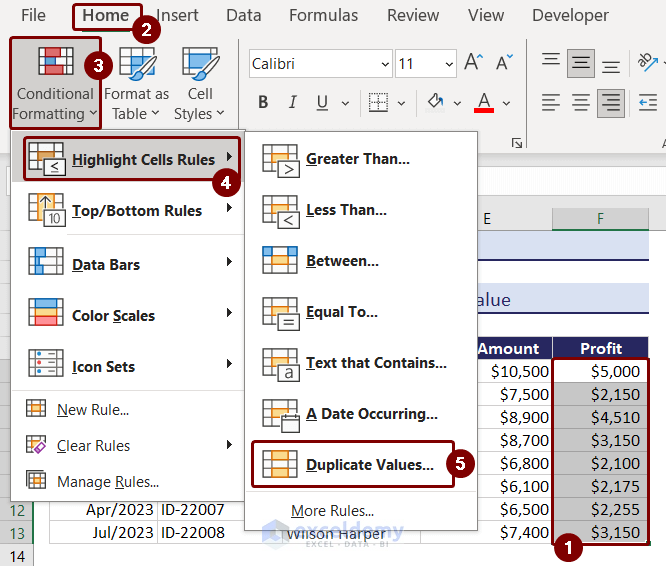
Task: Apply the Fill Color bucket icon
Action: pyautogui.click(x=436, y=102)
